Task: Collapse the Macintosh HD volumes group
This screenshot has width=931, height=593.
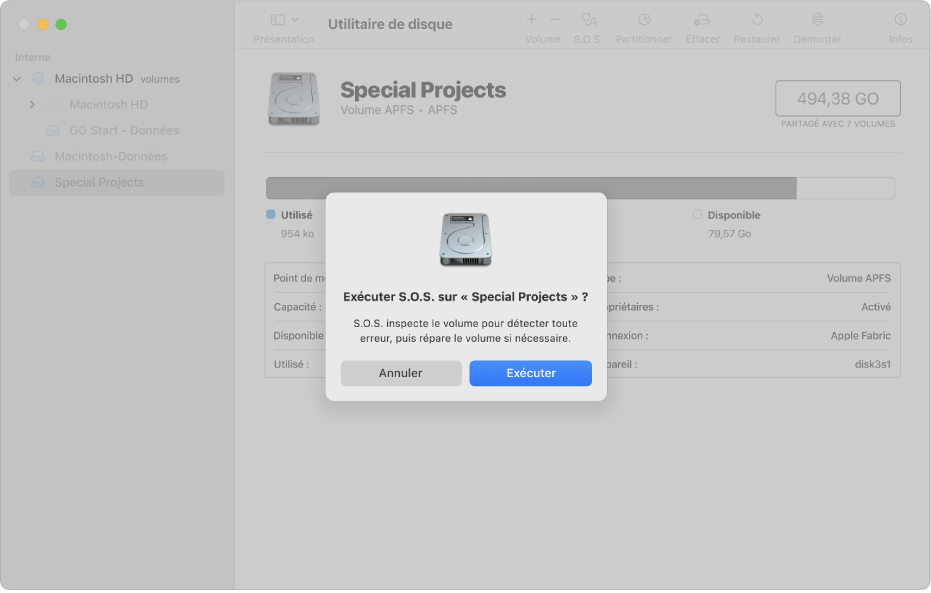Action: [17, 79]
